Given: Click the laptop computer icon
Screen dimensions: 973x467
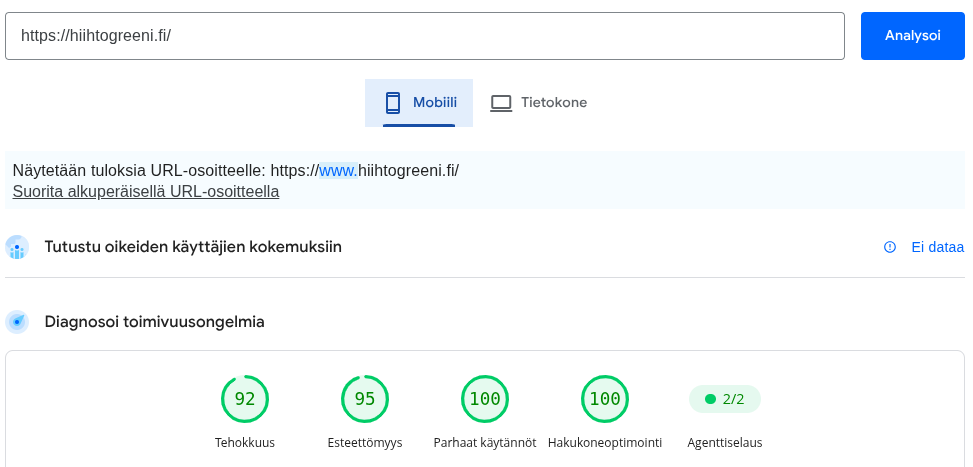Looking at the screenshot, I should click(x=501, y=103).
